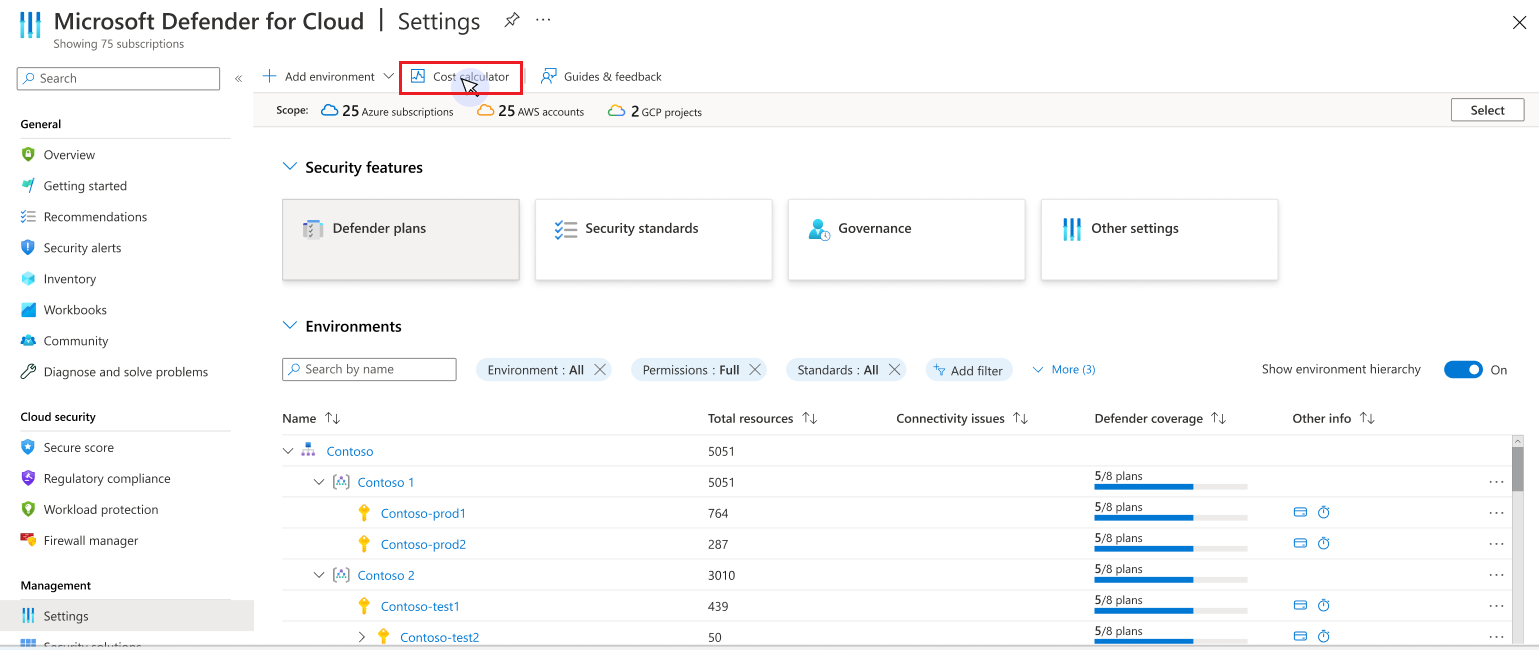This screenshot has height=650, width=1539.
Task: Go to Regulatory compliance menu item
Action: click(x=106, y=479)
